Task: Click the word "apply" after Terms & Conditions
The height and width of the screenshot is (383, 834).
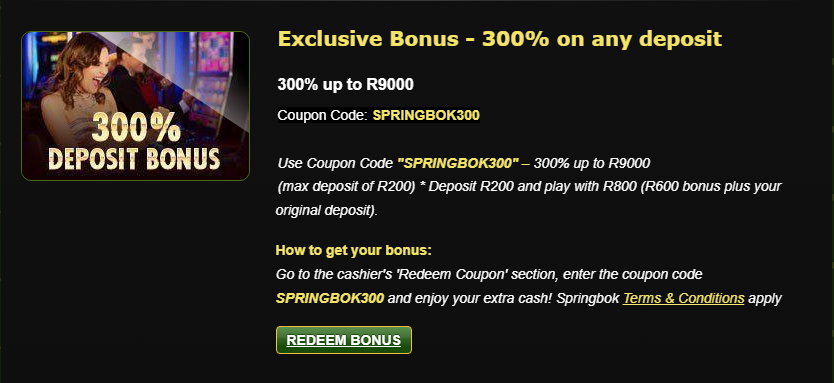Action: pyautogui.click(x=765, y=298)
